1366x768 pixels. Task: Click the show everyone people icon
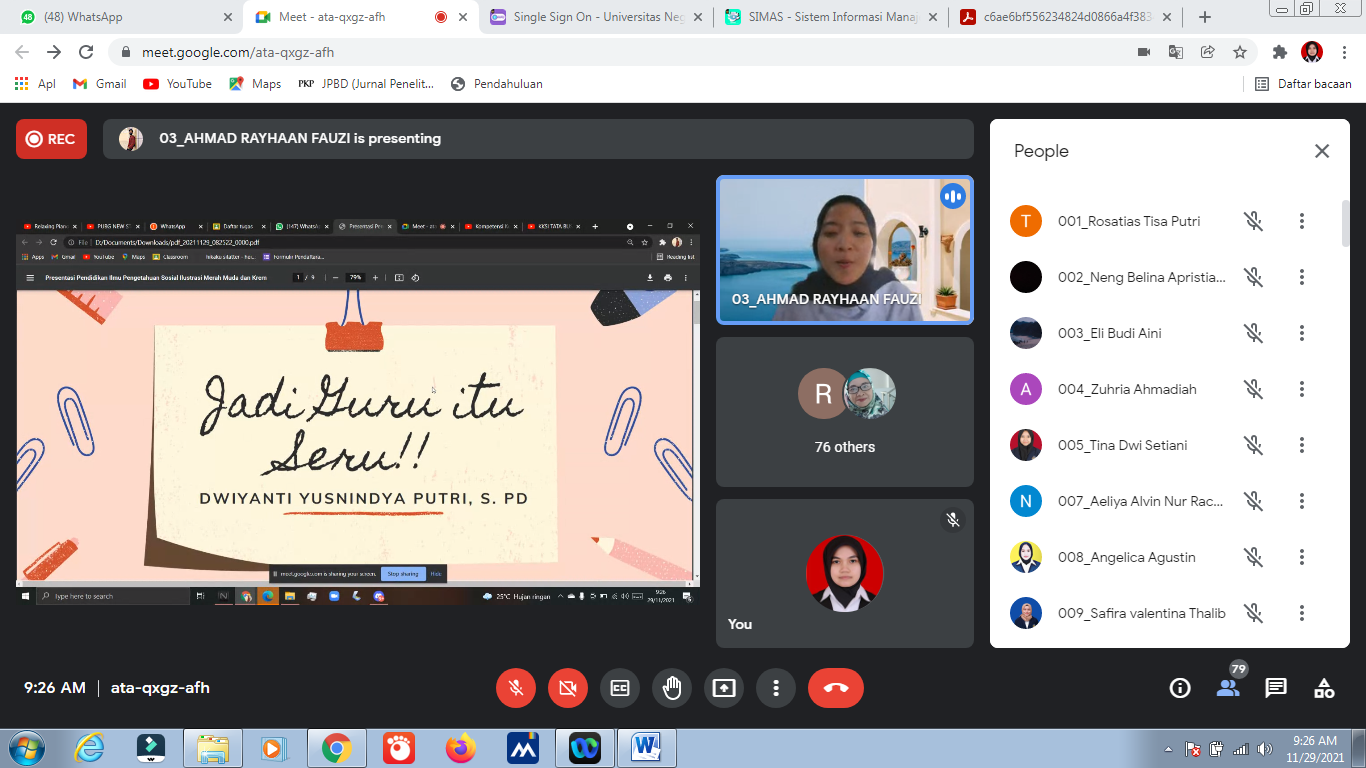(1228, 688)
